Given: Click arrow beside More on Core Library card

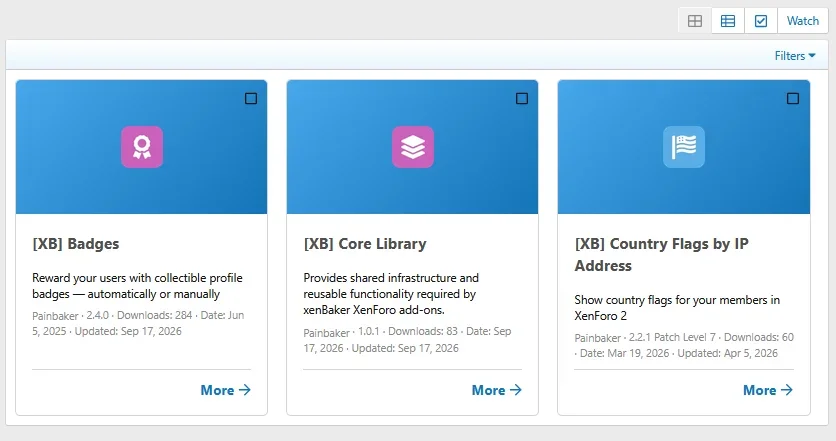Looking at the screenshot, I should (x=516, y=390).
